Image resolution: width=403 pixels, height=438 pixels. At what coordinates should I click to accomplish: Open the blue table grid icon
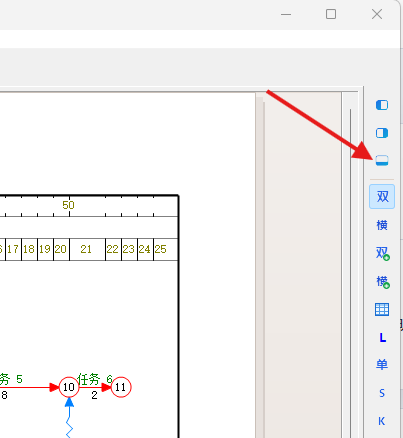(382, 310)
